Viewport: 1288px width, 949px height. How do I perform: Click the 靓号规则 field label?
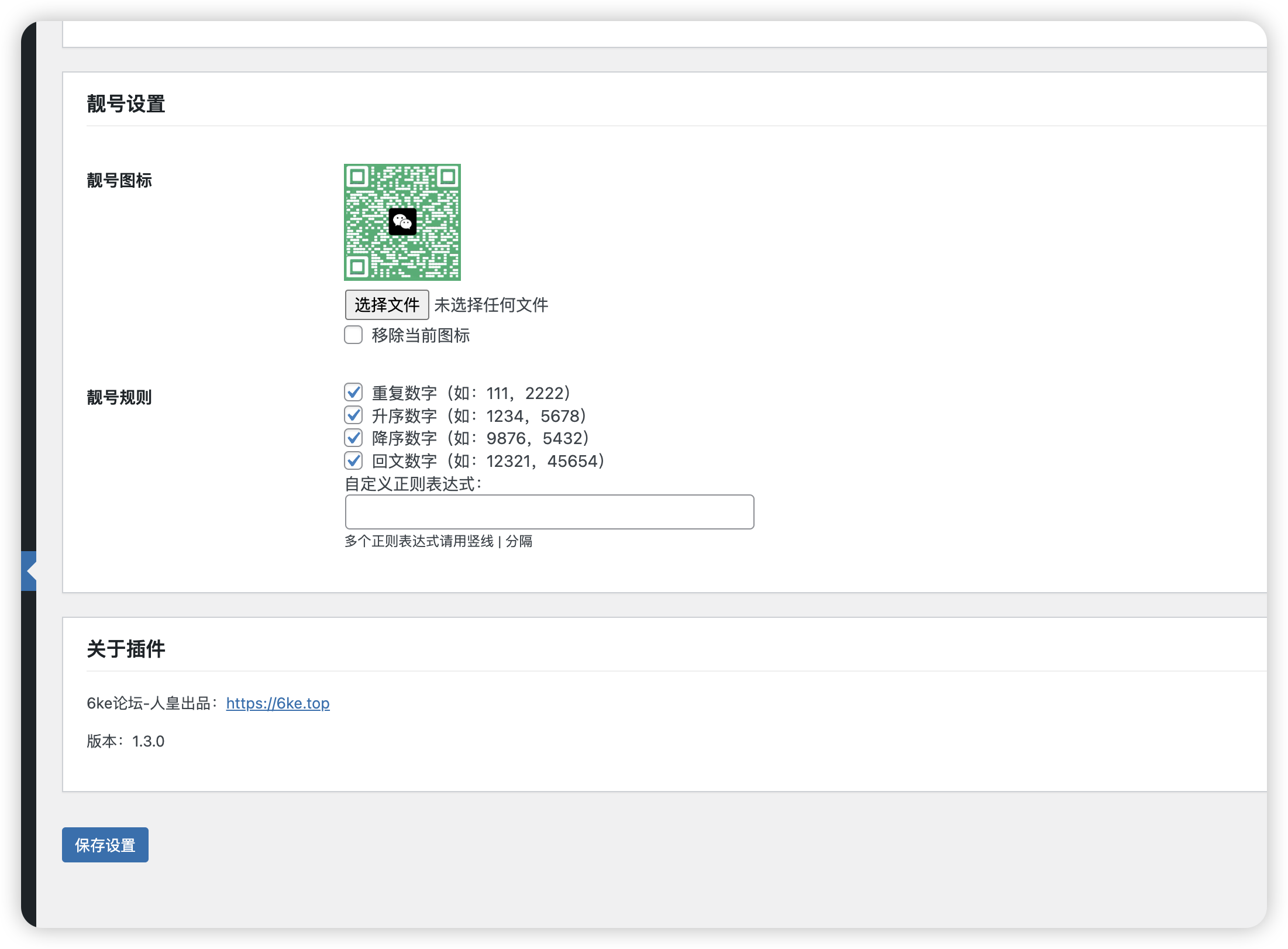[x=119, y=398]
